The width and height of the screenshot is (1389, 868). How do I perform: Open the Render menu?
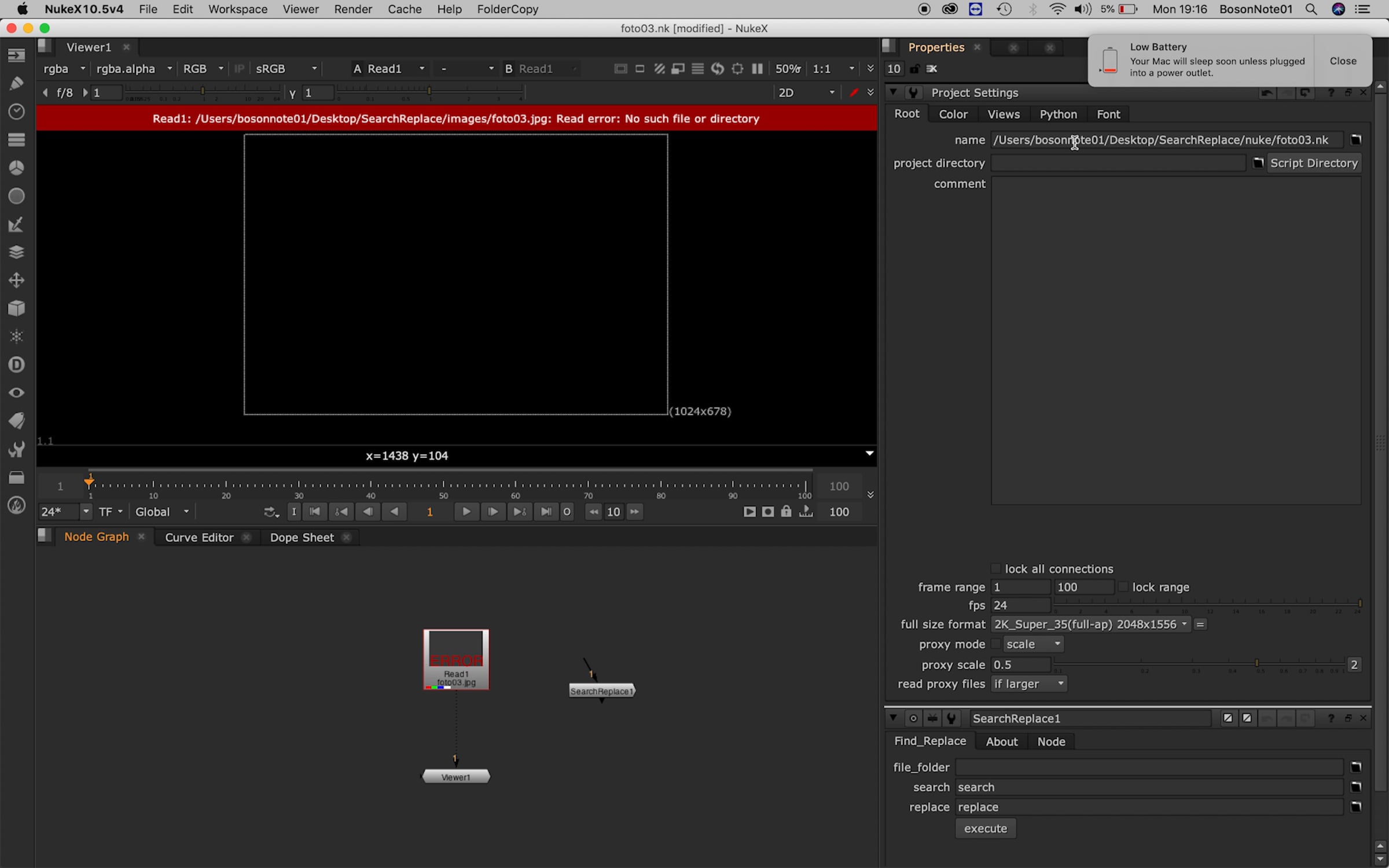[352, 9]
